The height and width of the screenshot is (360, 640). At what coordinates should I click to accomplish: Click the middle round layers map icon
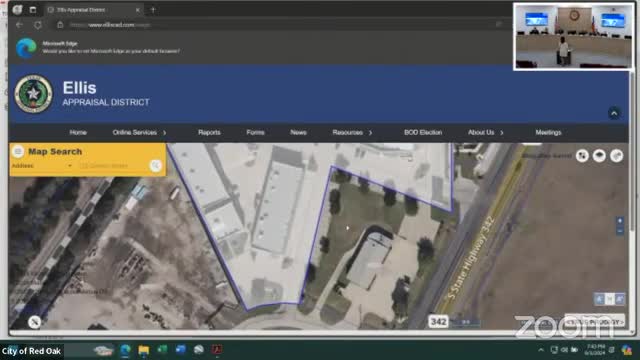pyautogui.click(x=599, y=156)
